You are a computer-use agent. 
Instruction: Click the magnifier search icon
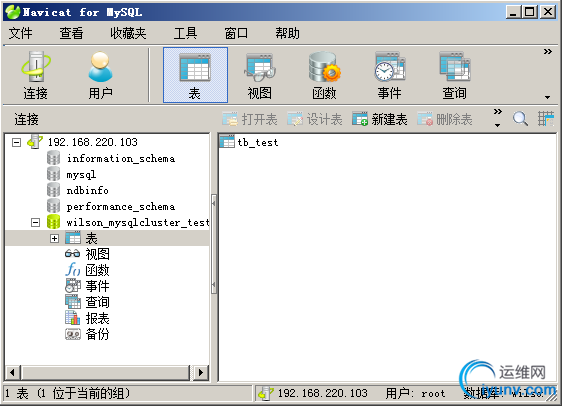click(520, 119)
